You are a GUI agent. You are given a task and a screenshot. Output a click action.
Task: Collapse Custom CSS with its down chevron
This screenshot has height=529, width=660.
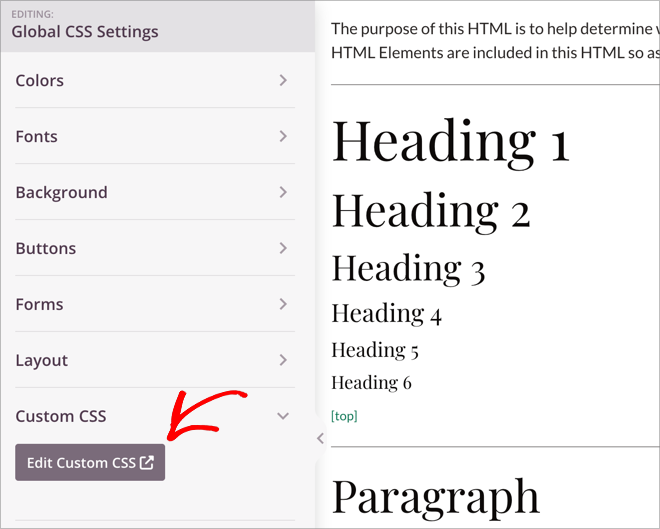click(283, 416)
